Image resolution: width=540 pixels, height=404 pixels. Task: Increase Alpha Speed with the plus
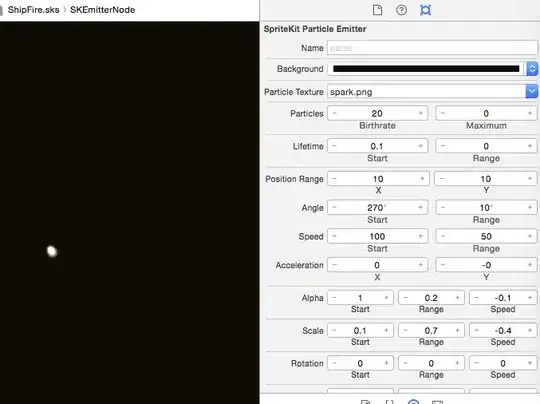530,298
